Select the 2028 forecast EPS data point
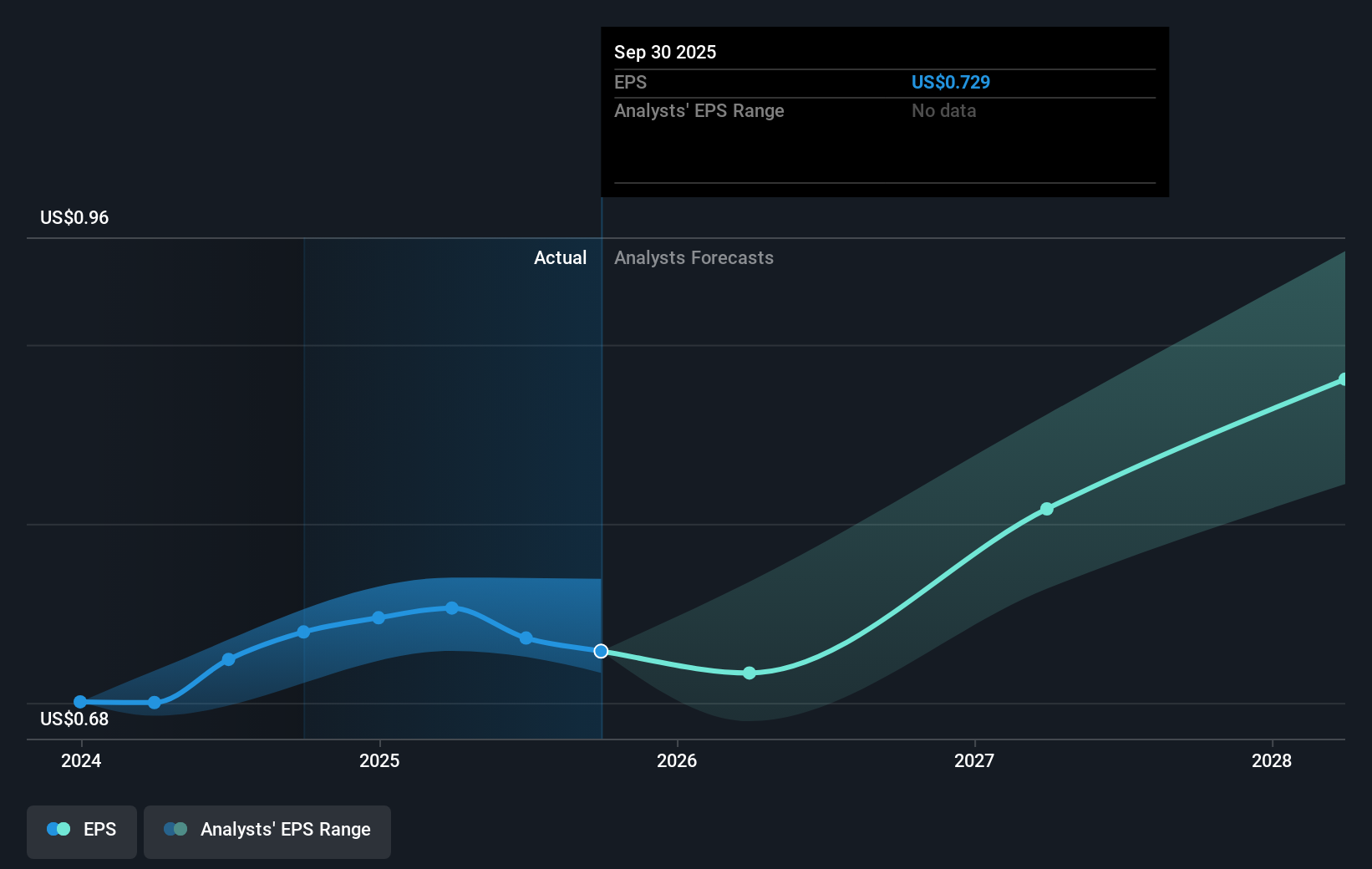Screen dimensions: 1372x869 pos(1344,379)
